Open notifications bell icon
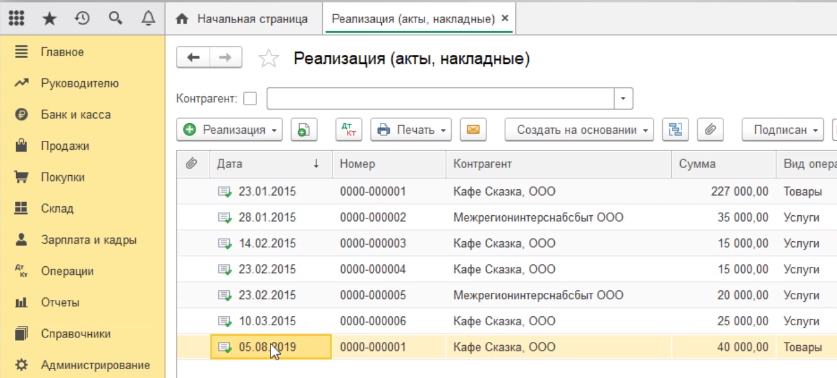The image size is (837, 378). click(148, 19)
